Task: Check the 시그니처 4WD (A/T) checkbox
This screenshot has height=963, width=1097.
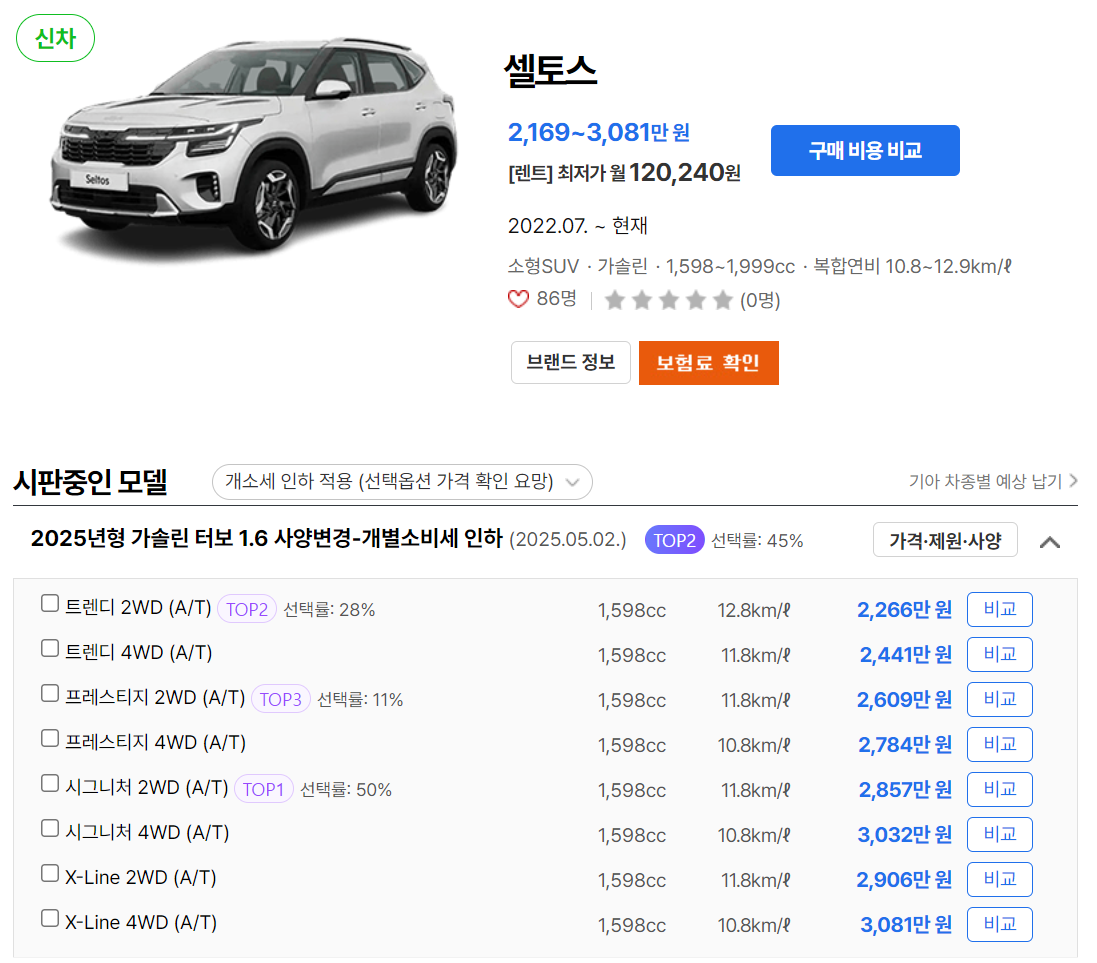Action: tap(50, 828)
